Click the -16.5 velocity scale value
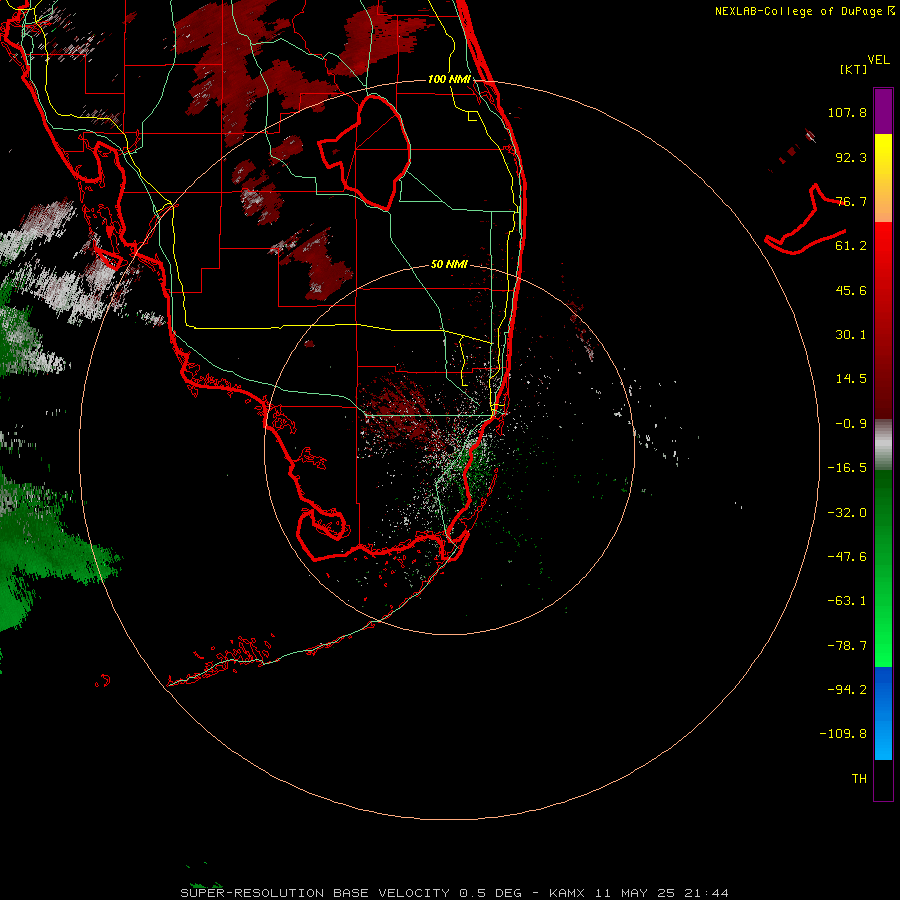Screen dimensions: 900x900 tap(847, 468)
